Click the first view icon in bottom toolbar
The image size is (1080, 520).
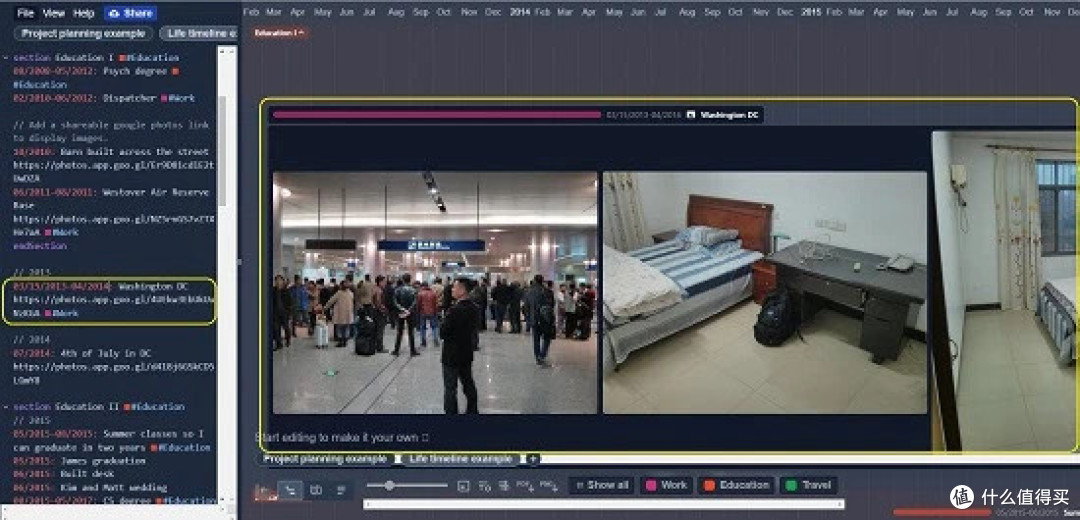[x=265, y=490]
